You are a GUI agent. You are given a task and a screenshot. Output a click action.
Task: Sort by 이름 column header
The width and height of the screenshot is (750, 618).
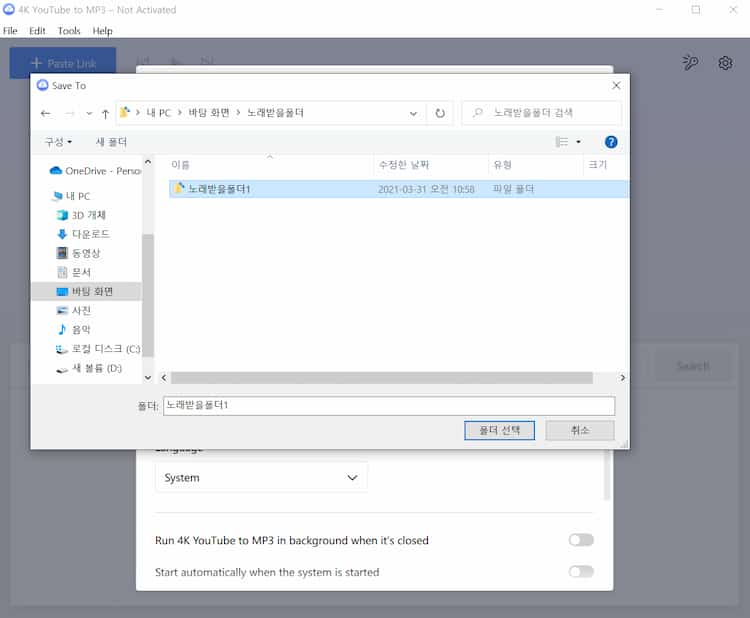point(180,165)
